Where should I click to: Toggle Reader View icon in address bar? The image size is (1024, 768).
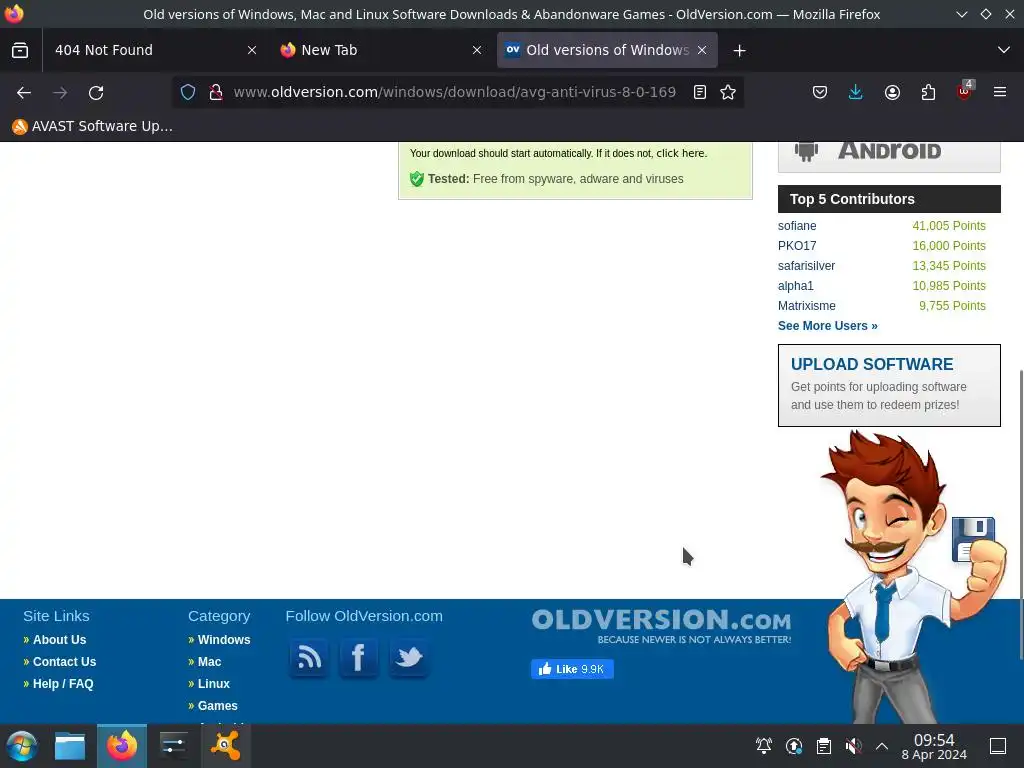(x=700, y=92)
